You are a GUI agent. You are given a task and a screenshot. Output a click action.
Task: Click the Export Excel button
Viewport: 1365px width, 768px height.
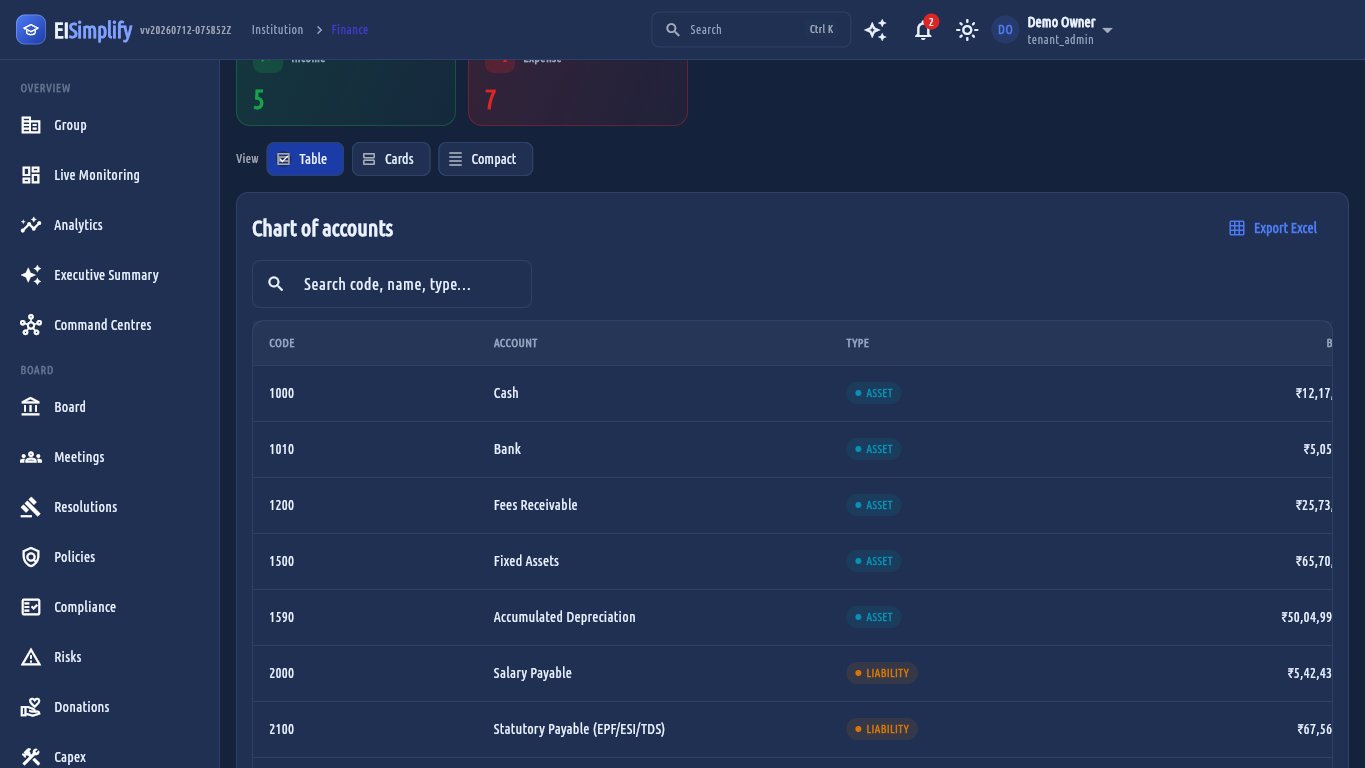[x=1273, y=228]
